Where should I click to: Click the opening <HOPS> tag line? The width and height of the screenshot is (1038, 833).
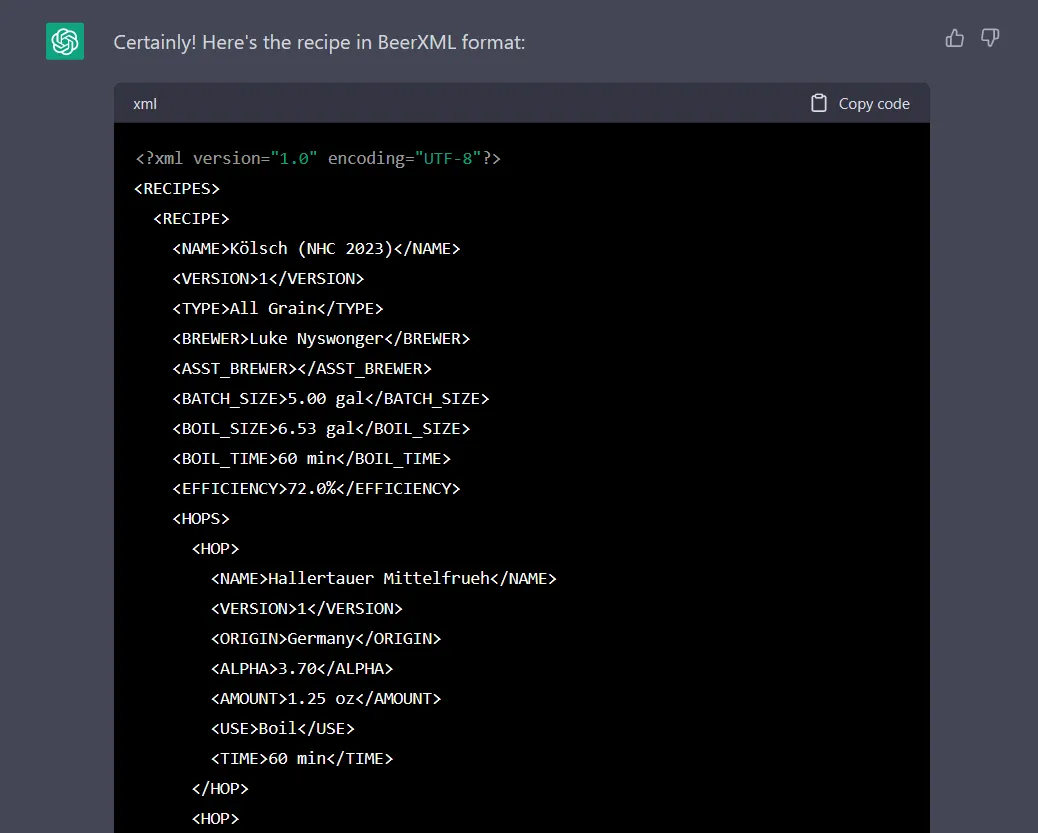point(201,518)
